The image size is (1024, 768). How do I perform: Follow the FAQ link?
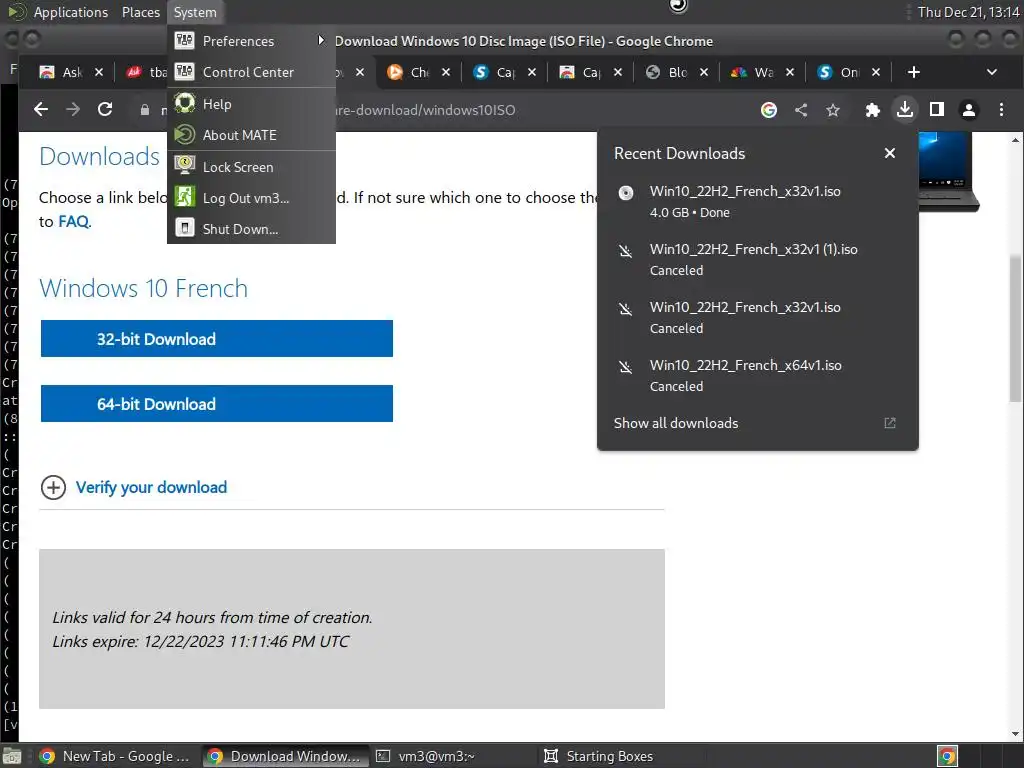[x=74, y=221]
